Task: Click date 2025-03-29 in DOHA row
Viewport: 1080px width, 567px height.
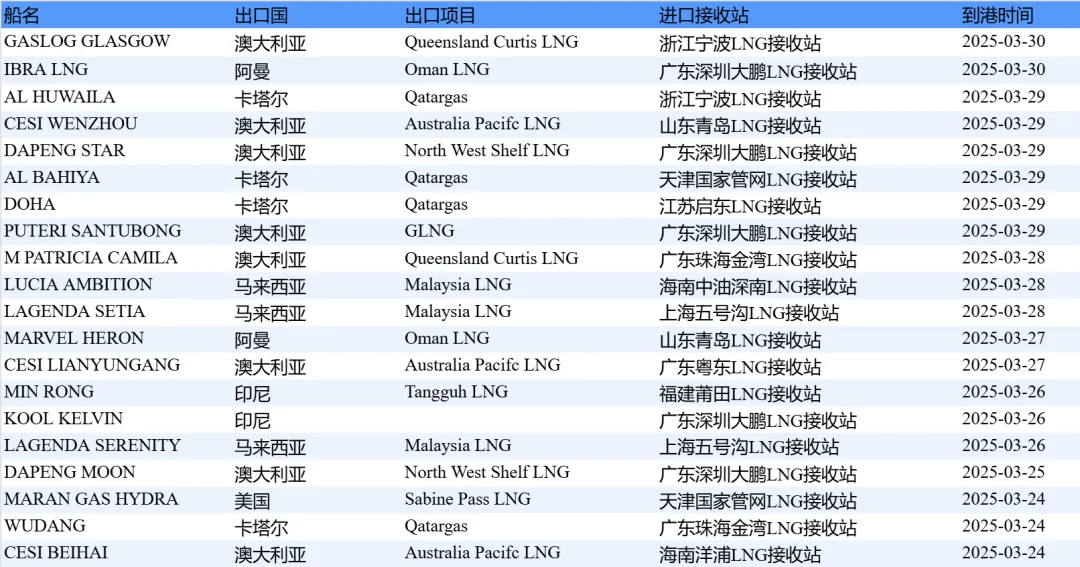Action: coord(1004,205)
